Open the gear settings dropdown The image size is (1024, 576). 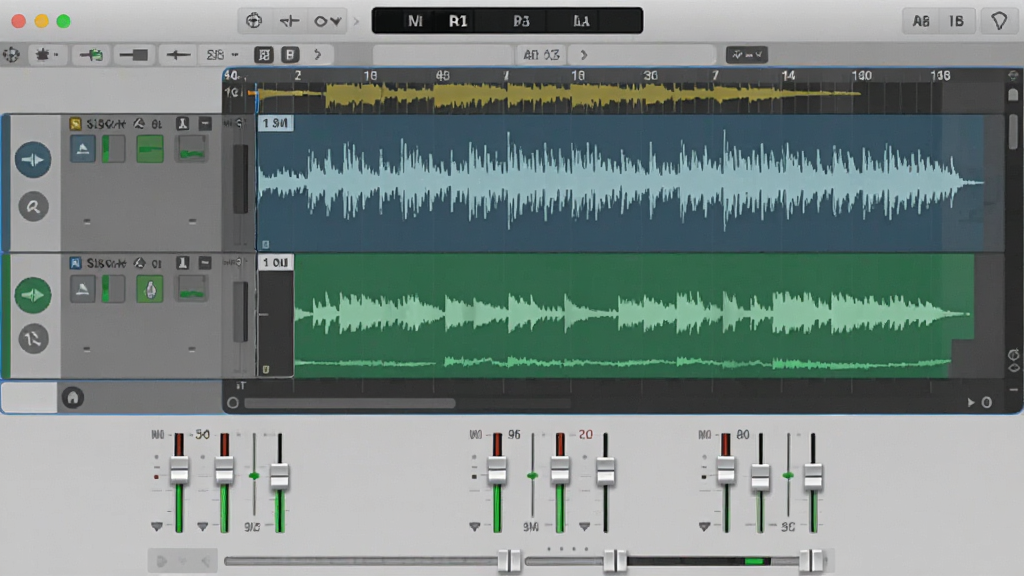pyautogui.click(x=46, y=55)
